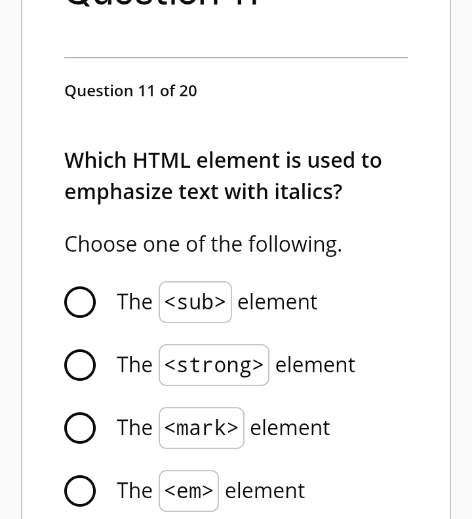Click the word "element" after the <em> tag
Viewport: 472px width, 519px height.
point(265,491)
